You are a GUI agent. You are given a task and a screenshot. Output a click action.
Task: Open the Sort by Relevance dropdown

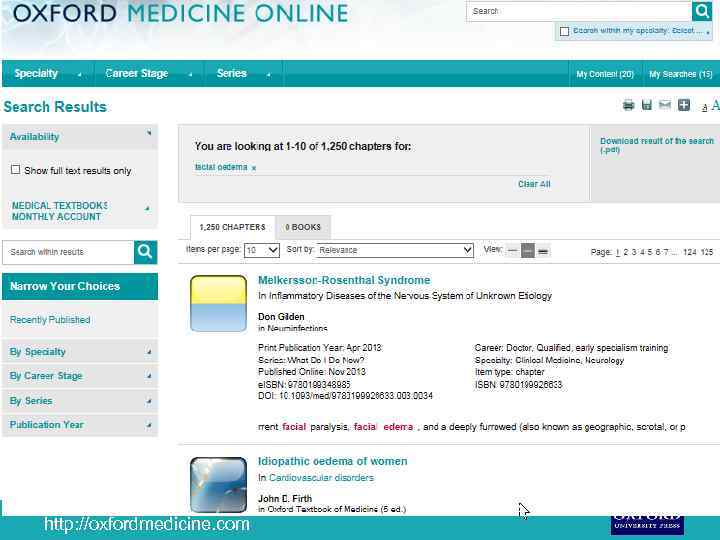pyautogui.click(x=395, y=250)
